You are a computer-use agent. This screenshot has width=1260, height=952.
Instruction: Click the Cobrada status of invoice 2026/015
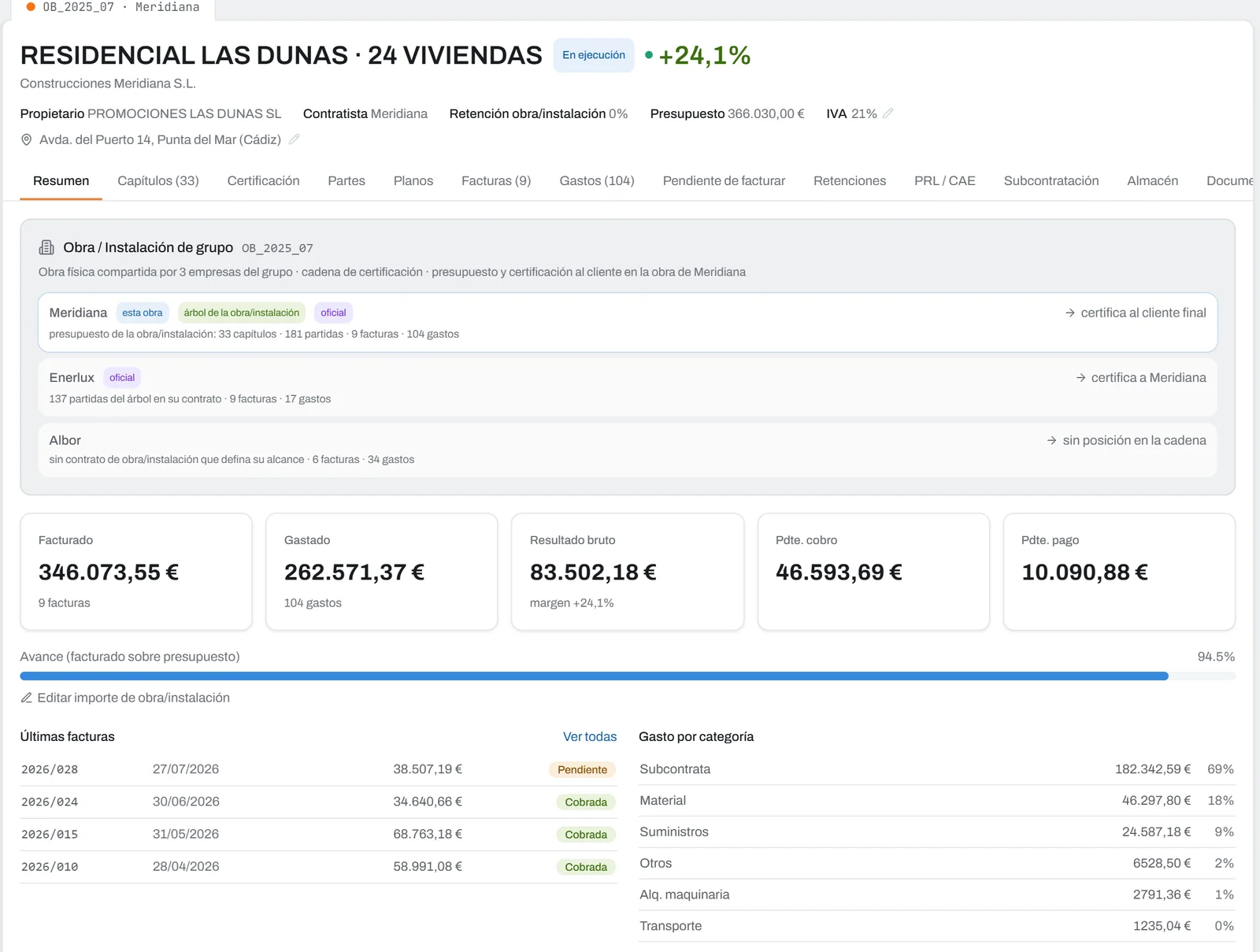point(586,835)
